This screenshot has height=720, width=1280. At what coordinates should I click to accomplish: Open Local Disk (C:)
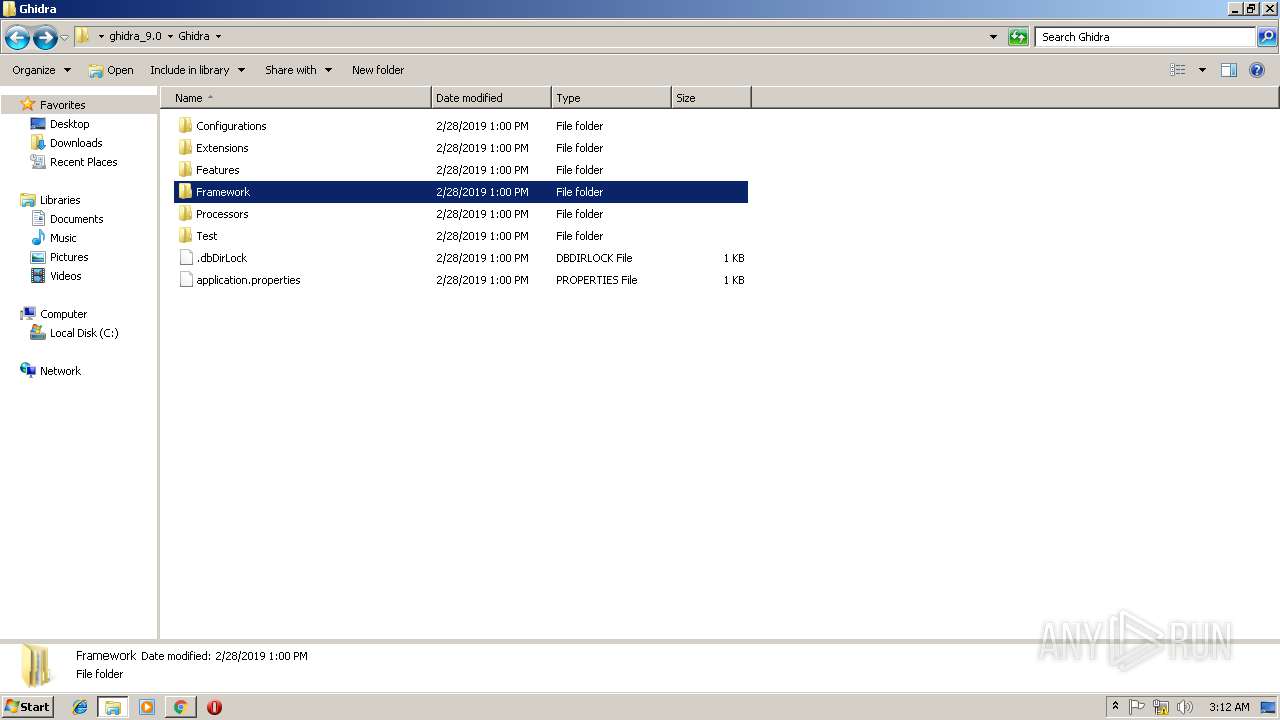coord(84,333)
